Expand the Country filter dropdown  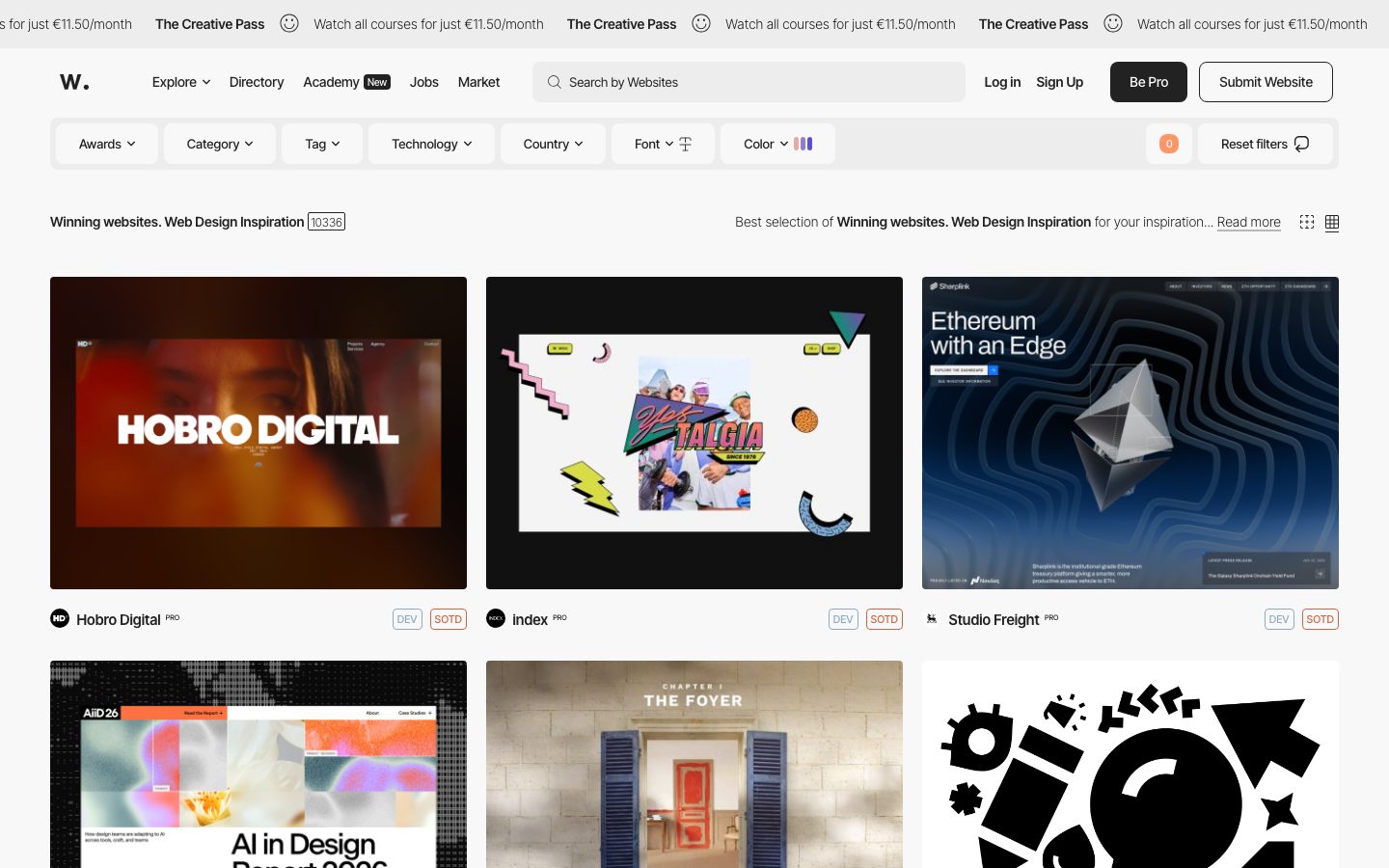point(553,144)
